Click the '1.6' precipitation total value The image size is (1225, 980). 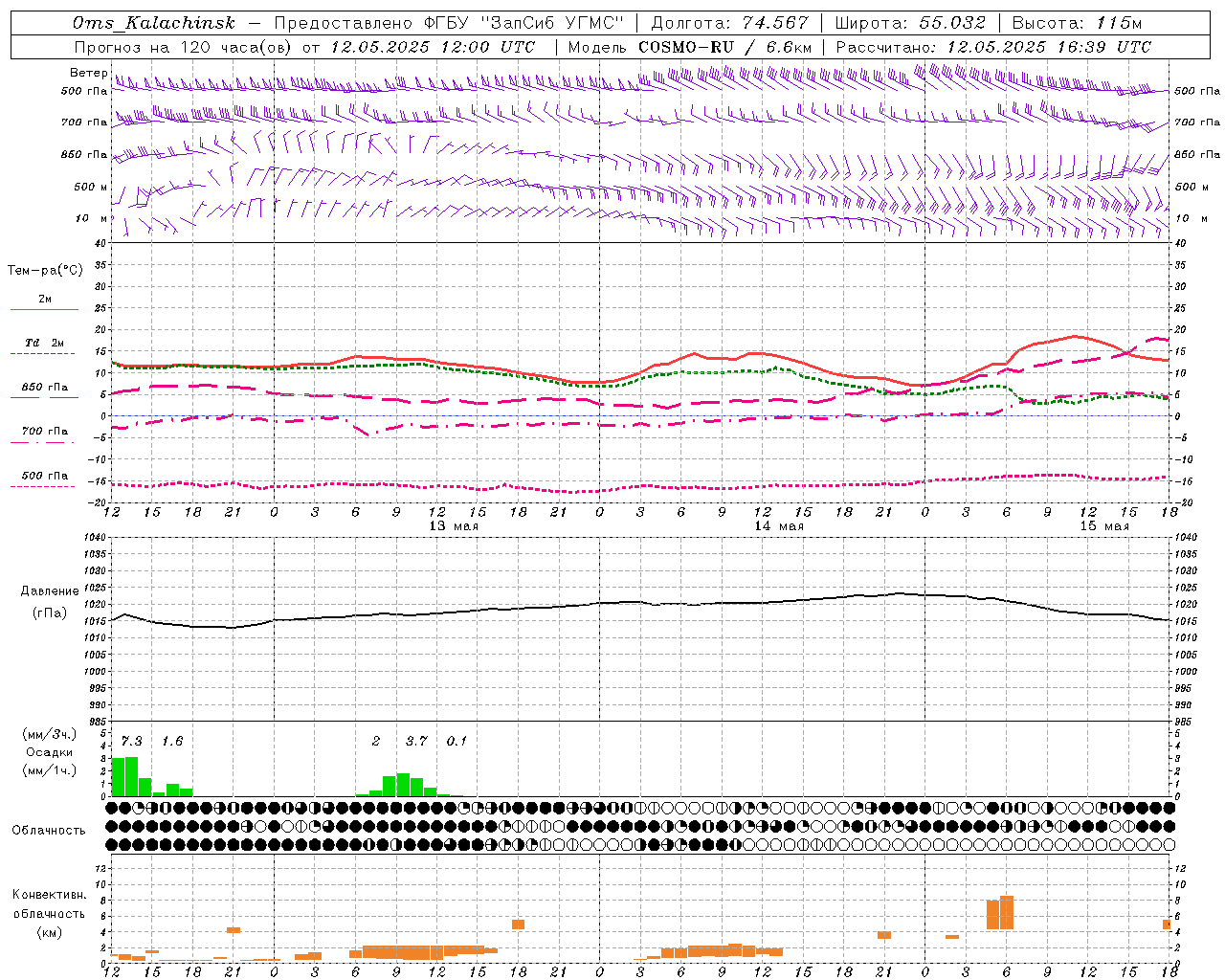[172, 742]
